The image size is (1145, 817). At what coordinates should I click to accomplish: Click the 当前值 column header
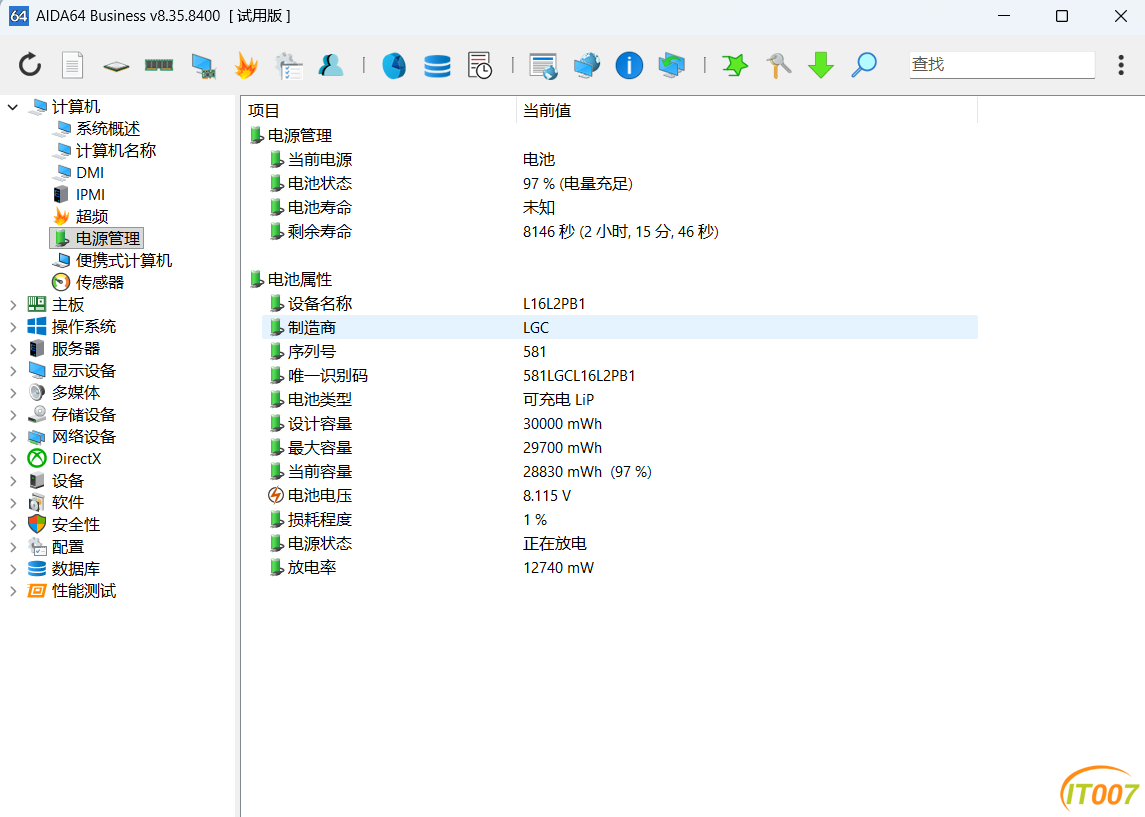pyautogui.click(x=747, y=110)
